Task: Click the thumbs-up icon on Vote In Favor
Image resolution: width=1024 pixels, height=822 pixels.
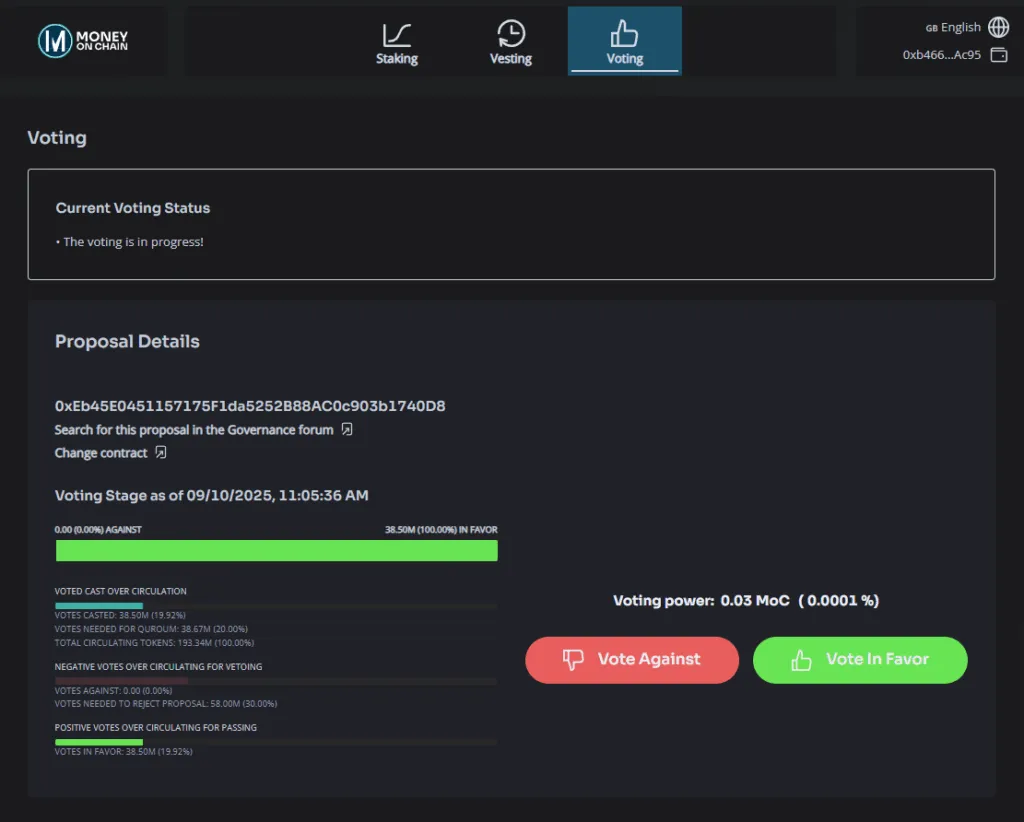Action: click(801, 660)
